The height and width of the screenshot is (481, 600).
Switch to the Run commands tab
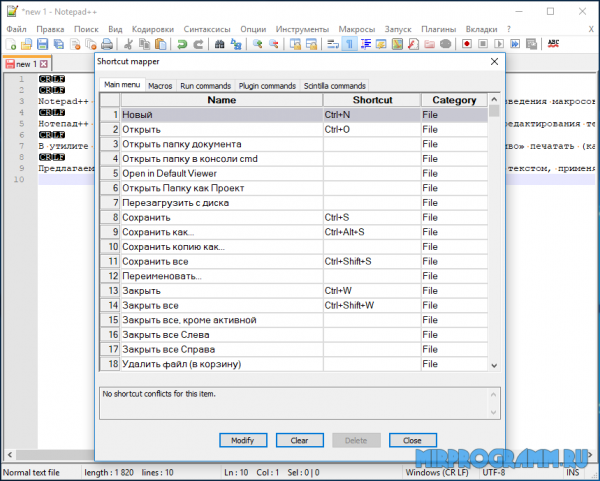(205, 86)
